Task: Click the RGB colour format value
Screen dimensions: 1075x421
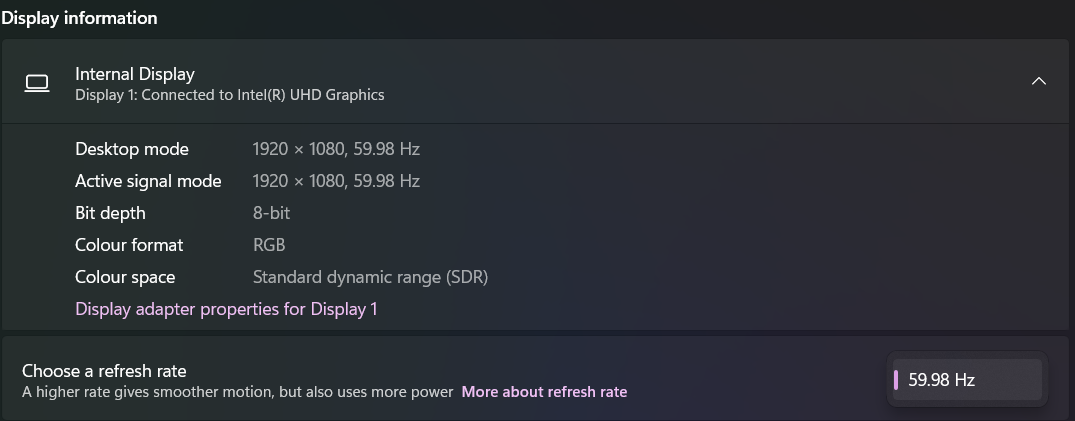Action: 269,245
